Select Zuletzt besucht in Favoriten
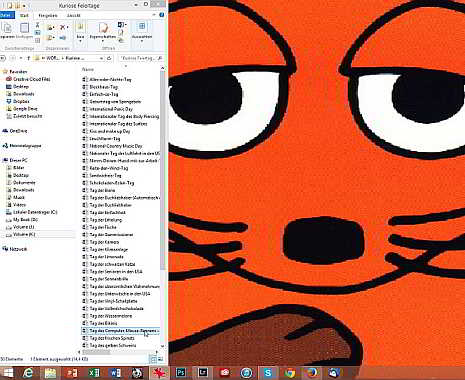 pos(27,116)
